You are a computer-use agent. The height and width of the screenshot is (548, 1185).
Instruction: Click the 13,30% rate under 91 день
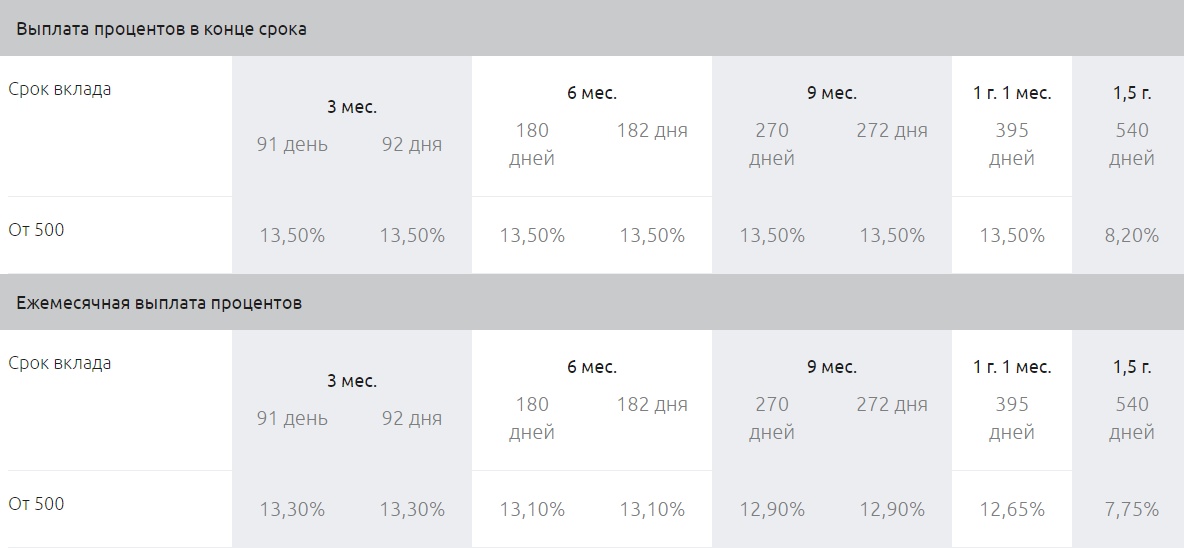click(292, 510)
